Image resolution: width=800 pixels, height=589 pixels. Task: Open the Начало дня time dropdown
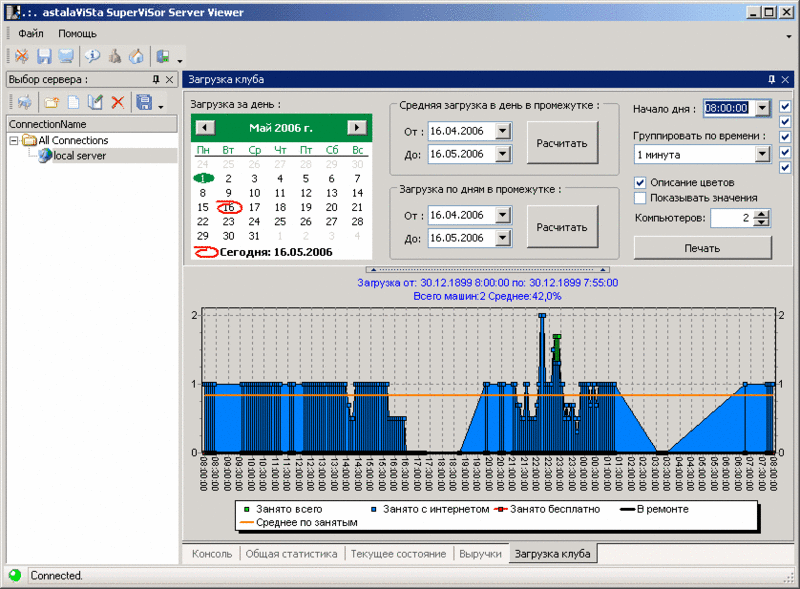[x=762, y=108]
